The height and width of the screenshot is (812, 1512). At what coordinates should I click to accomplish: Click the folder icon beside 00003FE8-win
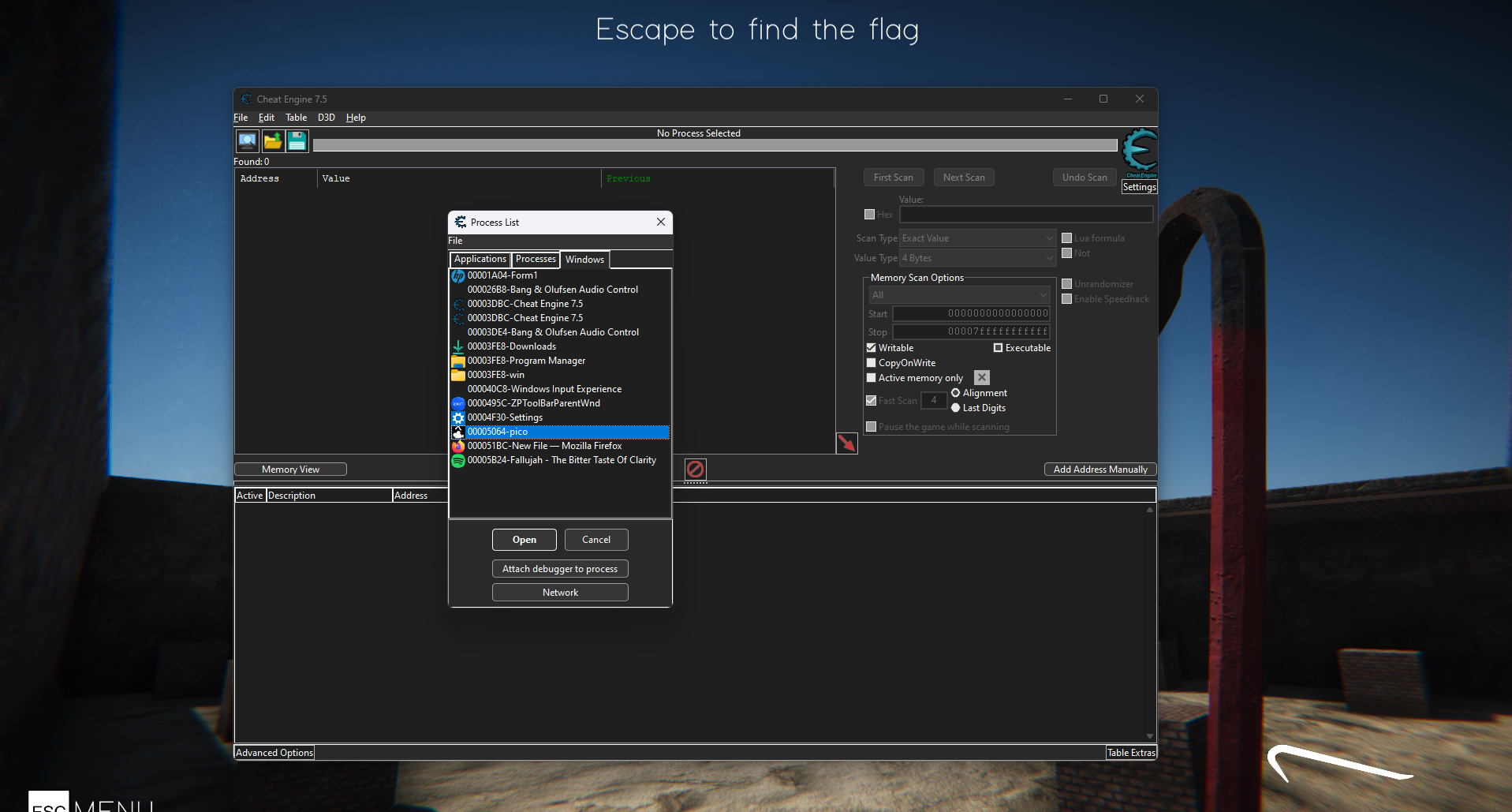pos(458,375)
